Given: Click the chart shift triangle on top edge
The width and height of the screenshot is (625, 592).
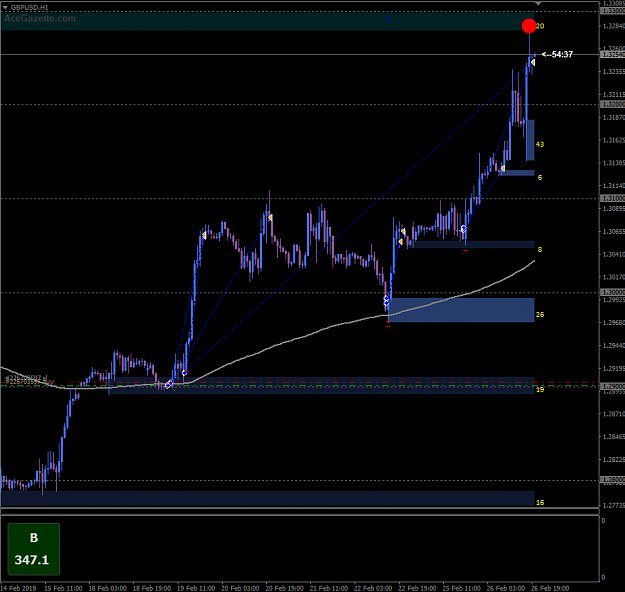Looking at the screenshot, I should point(538,3).
